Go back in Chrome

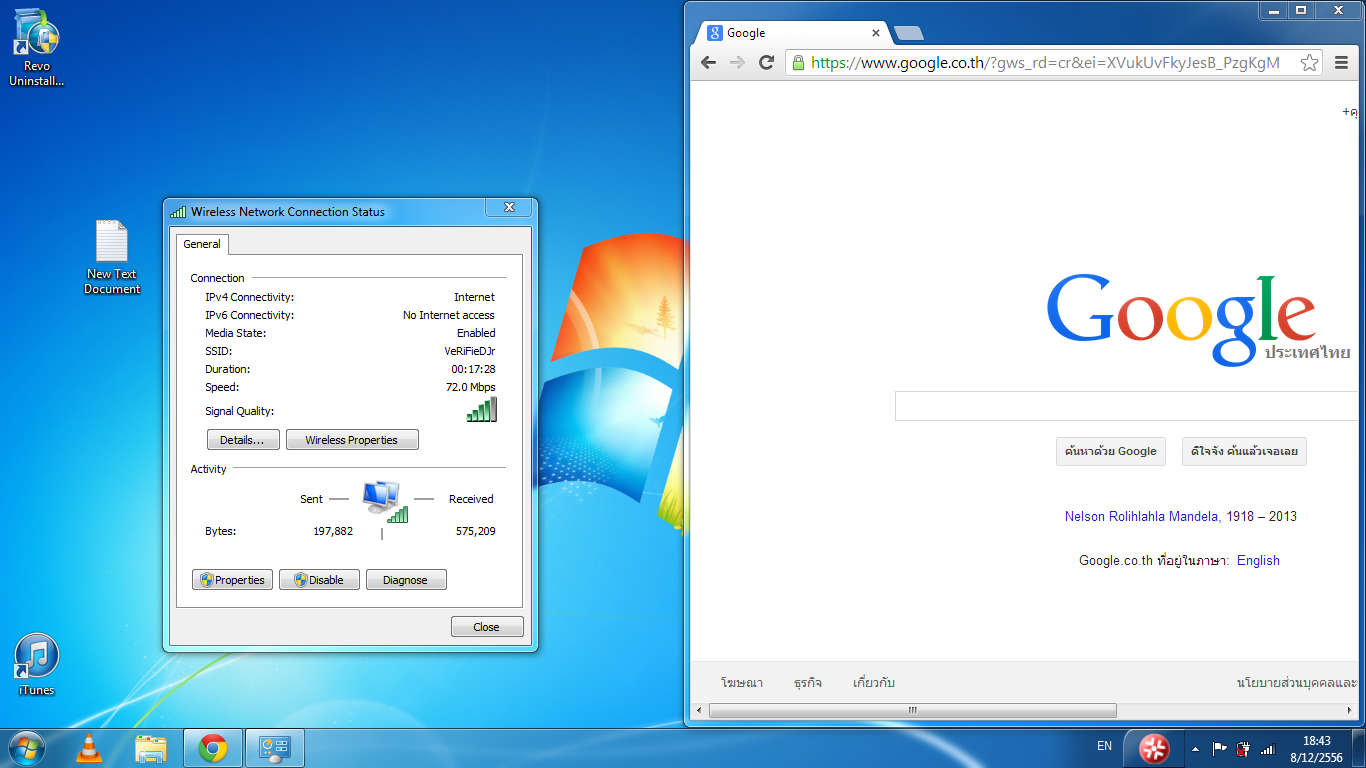(x=708, y=62)
